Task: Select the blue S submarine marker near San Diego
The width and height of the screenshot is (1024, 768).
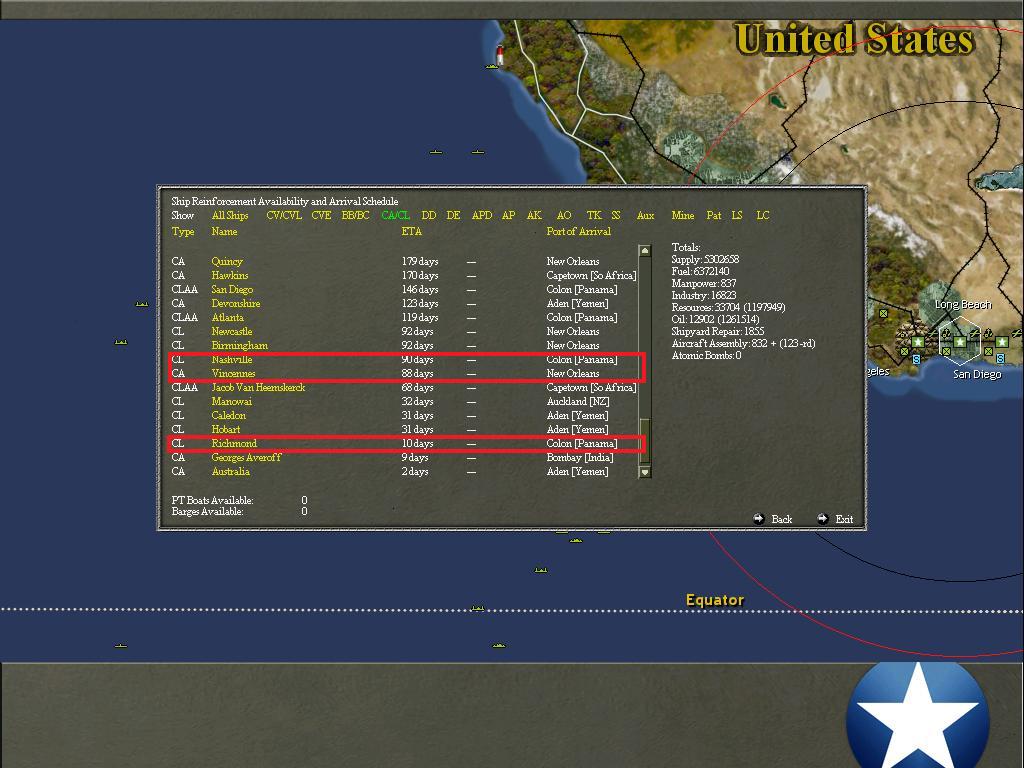Action: point(1000,359)
